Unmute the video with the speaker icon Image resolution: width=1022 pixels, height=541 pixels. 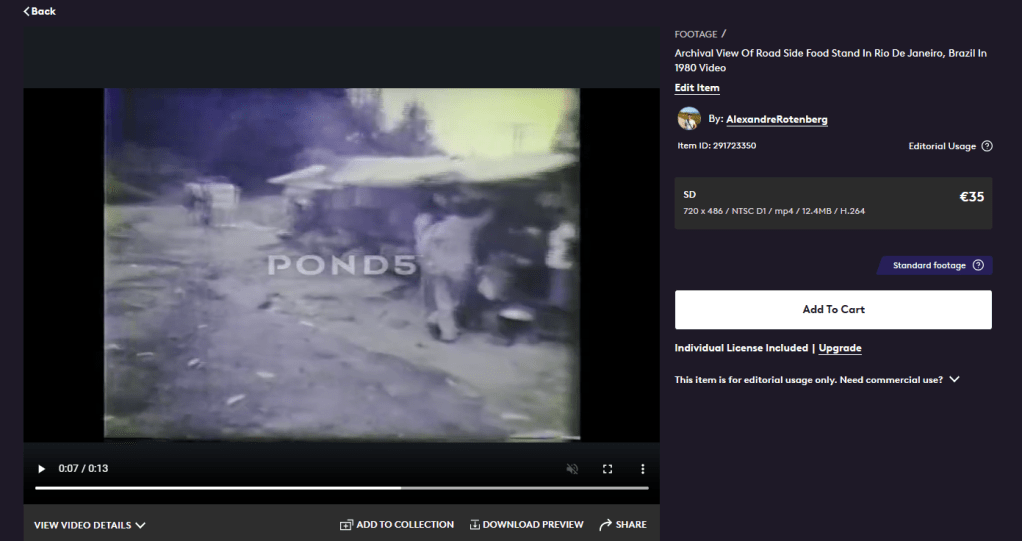[572, 469]
